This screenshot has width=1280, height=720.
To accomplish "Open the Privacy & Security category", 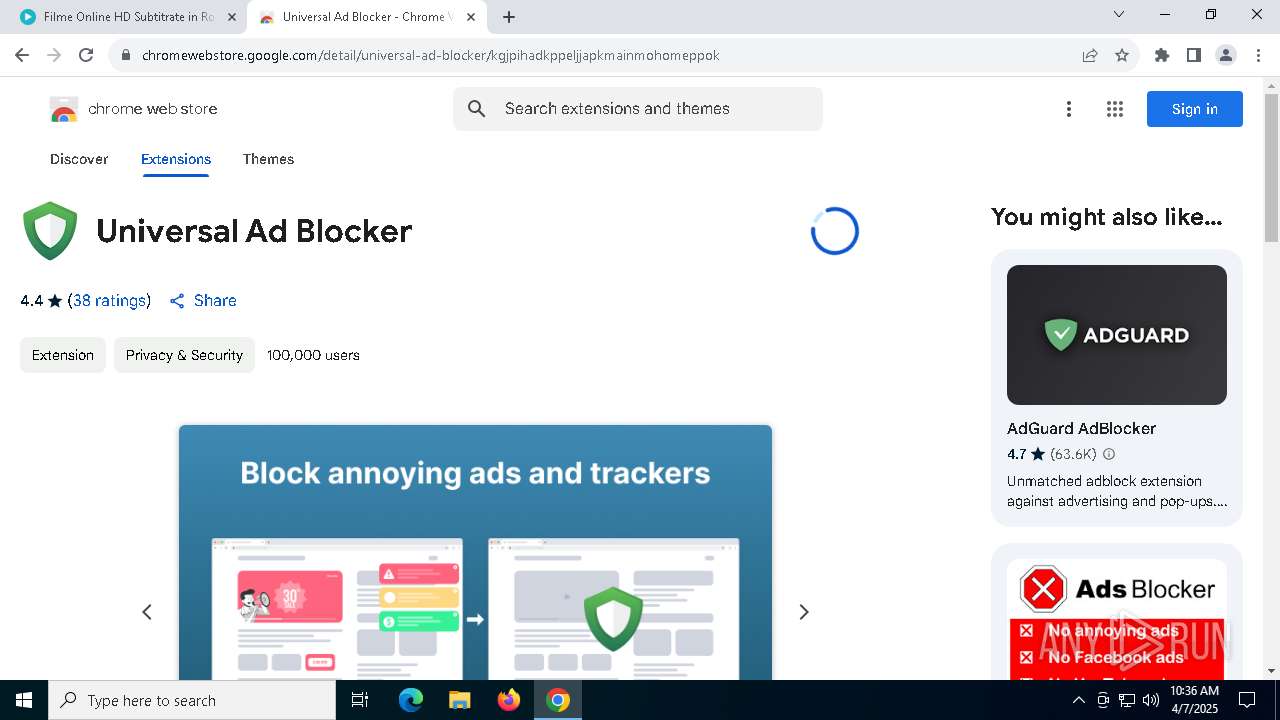I will 184,355.
